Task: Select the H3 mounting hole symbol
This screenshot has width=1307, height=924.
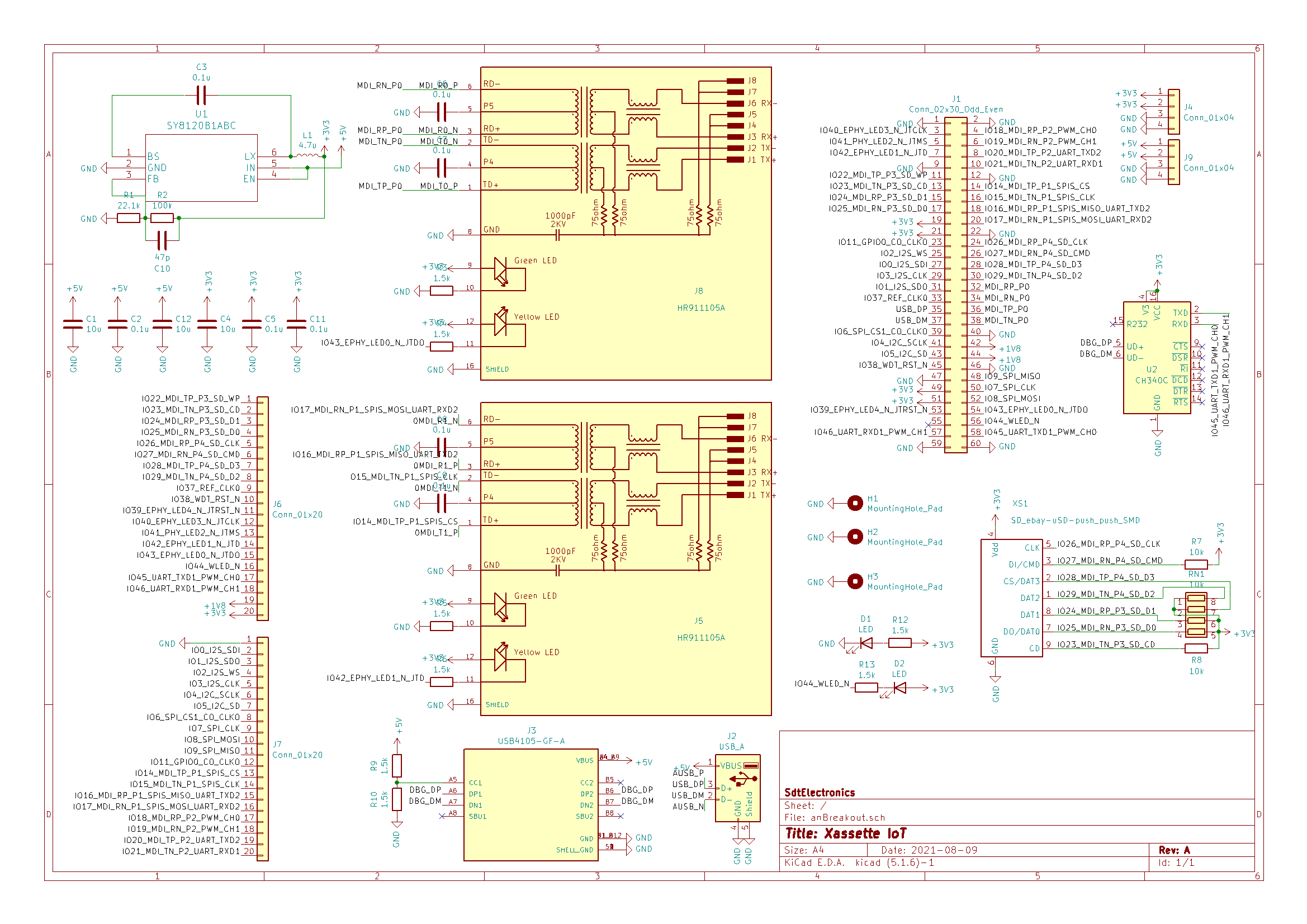Action: tap(854, 581)
